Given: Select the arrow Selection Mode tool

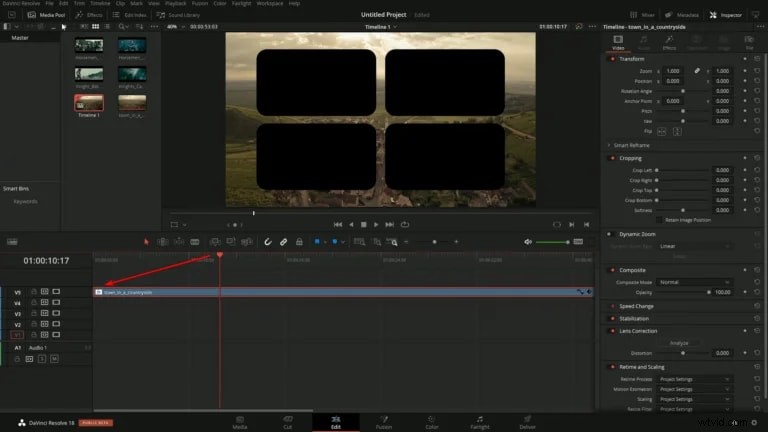Looking at the screenshot, I should [146, 242].
